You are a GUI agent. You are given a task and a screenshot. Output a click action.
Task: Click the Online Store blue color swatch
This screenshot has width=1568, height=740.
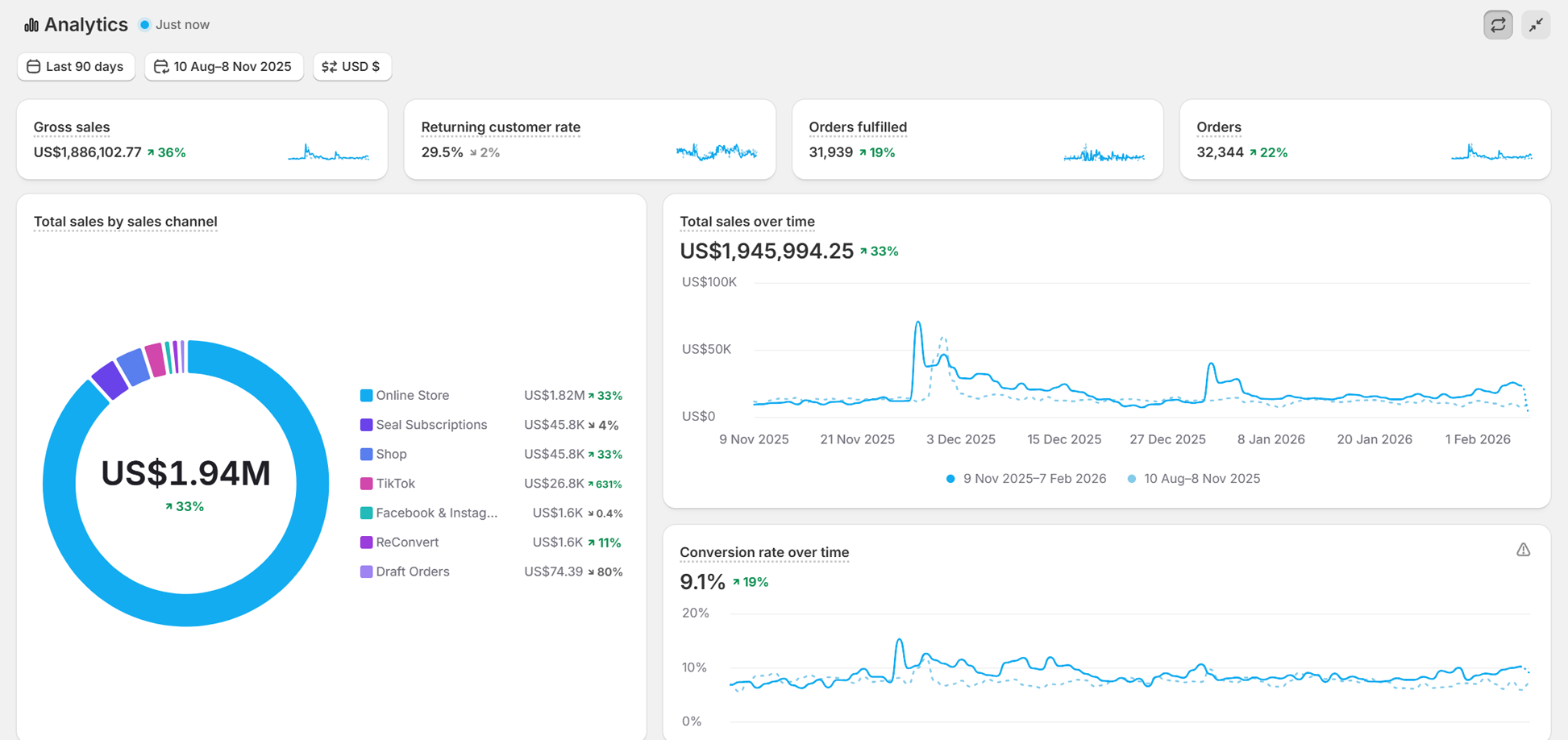(366, 396)
